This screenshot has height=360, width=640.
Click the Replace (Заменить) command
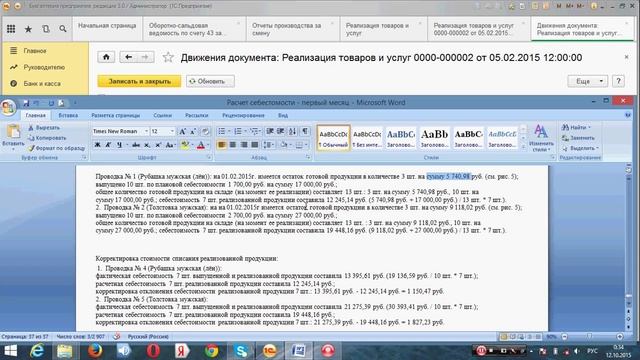(578, 138)
